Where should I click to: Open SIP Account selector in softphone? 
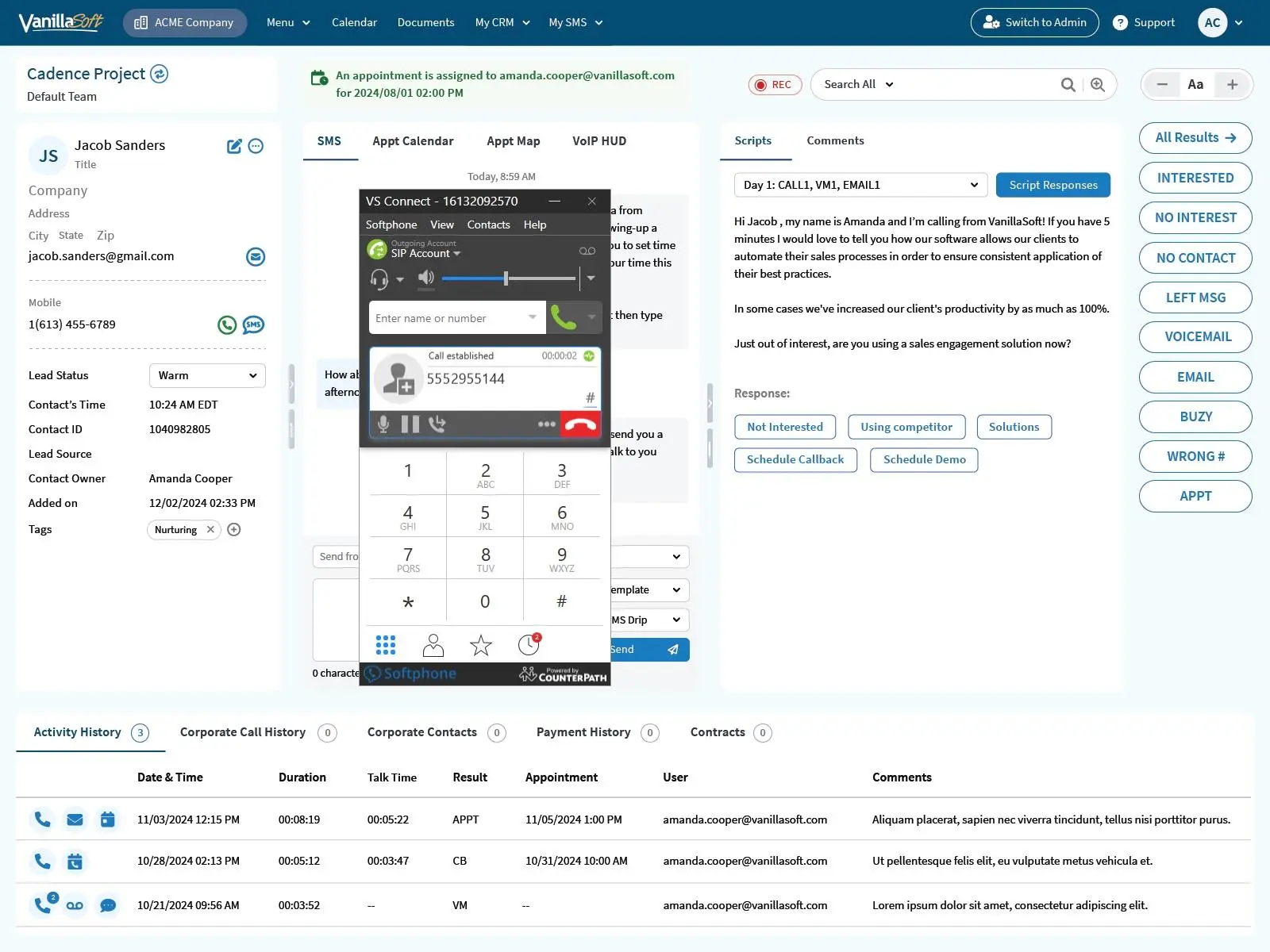425,254
